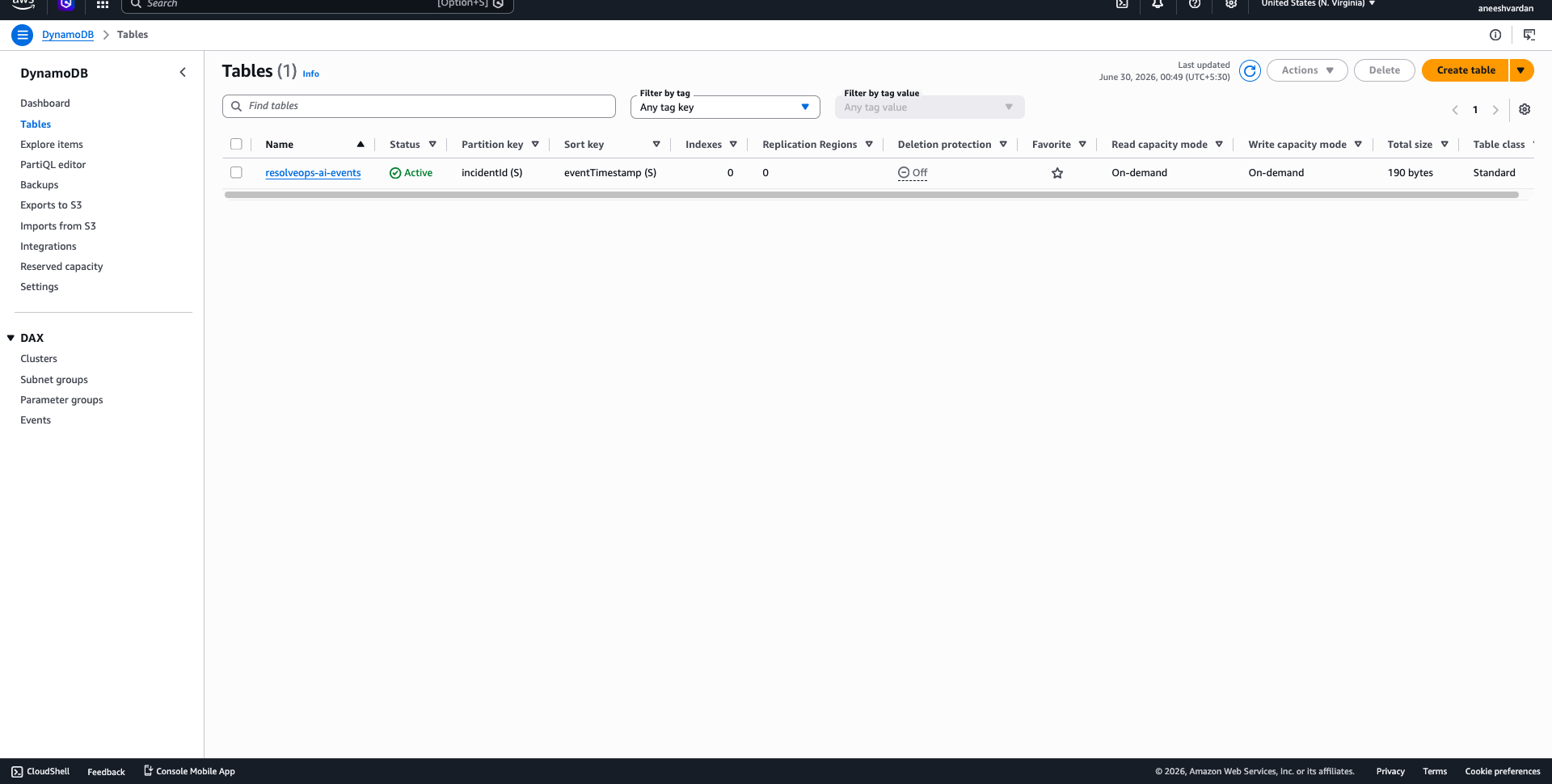
Task: Open top bar settings gear
Action: (x=1231, y=4)
